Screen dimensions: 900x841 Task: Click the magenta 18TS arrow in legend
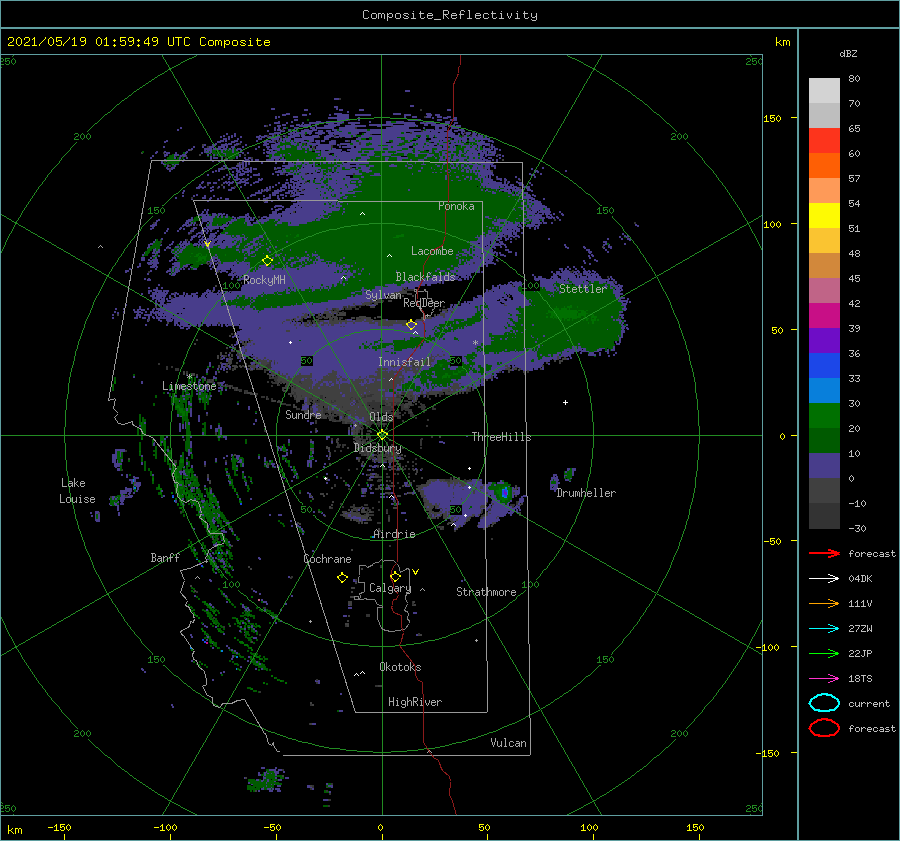[824, 679]
